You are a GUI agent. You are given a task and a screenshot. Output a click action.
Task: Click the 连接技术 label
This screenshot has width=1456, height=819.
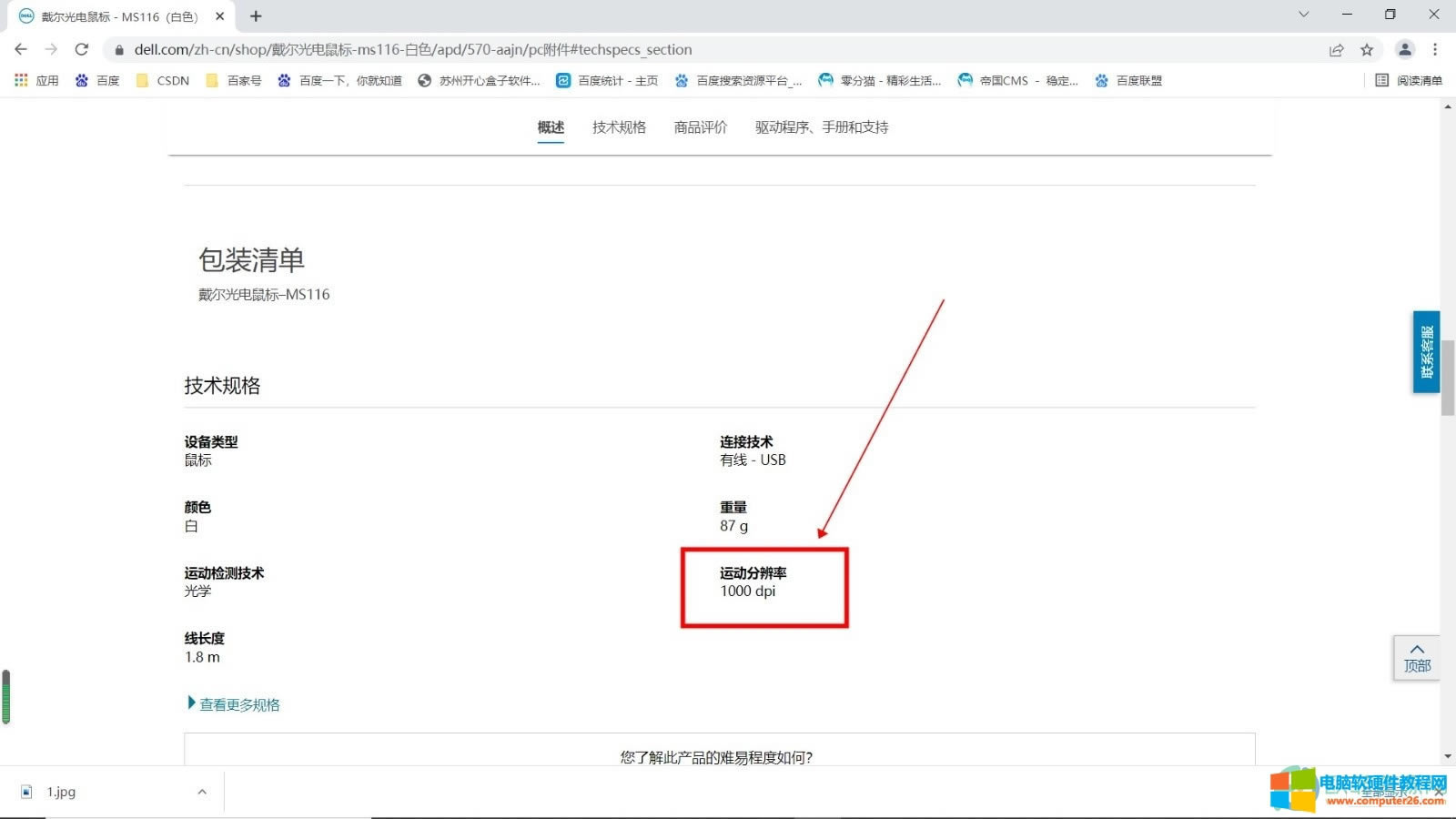tap(746, 442)
